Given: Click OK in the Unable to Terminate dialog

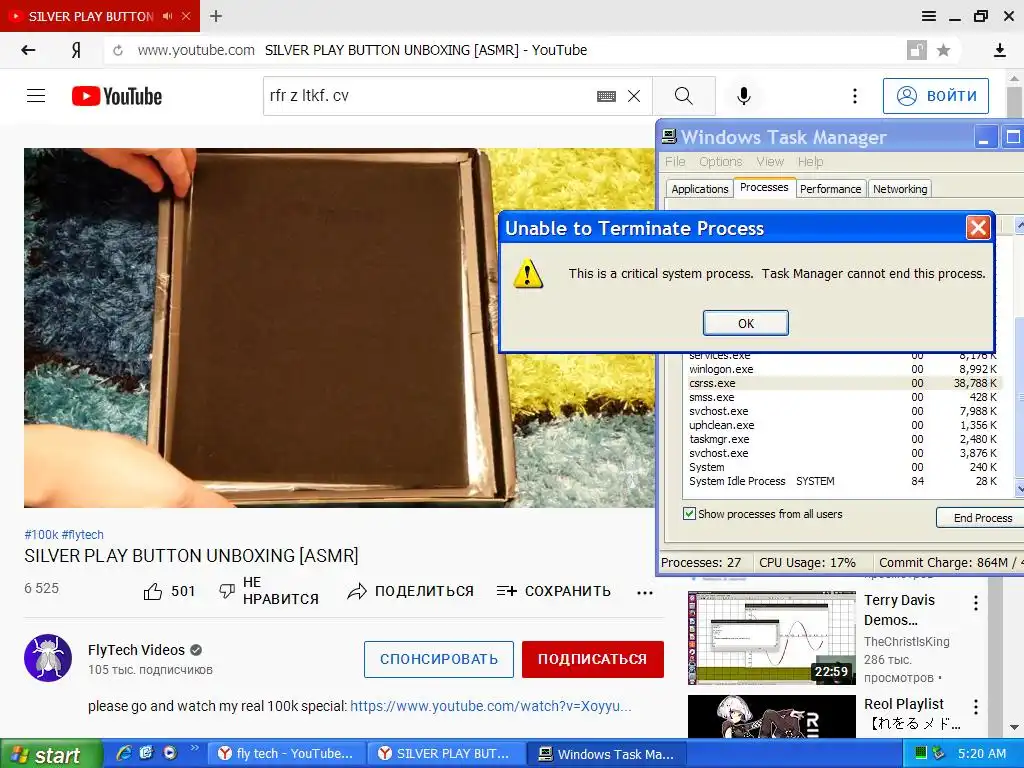Looking at the screenshot, I should (745, 323).
